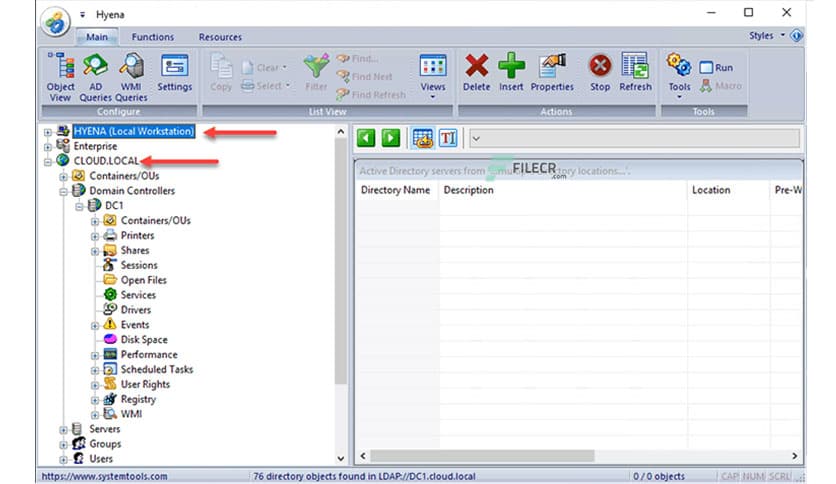This screenshot has height=484, width=836.
Task: Switch to the Resources ribbon tab
Action: pos(220,37)
